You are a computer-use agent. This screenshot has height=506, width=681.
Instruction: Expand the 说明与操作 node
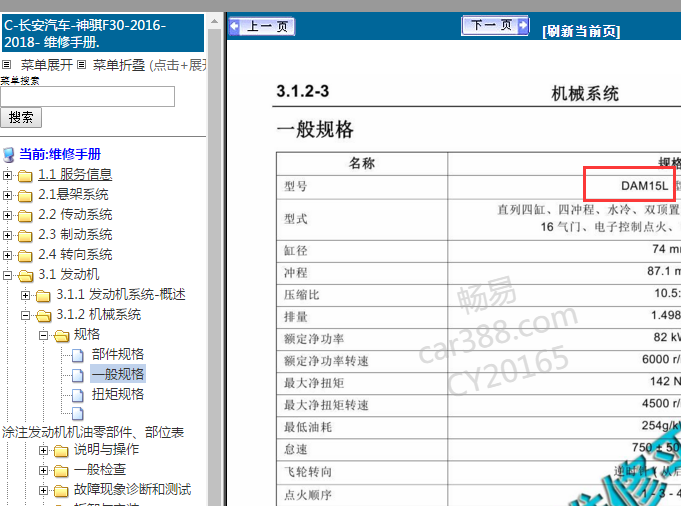pyautogui.click(x=43, y=450)
